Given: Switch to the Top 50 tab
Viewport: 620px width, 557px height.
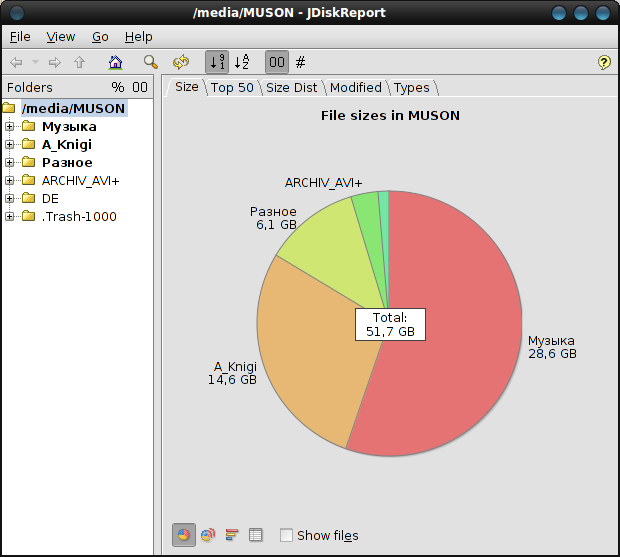Looking at the screenshot, I should (x=232, y=87).
